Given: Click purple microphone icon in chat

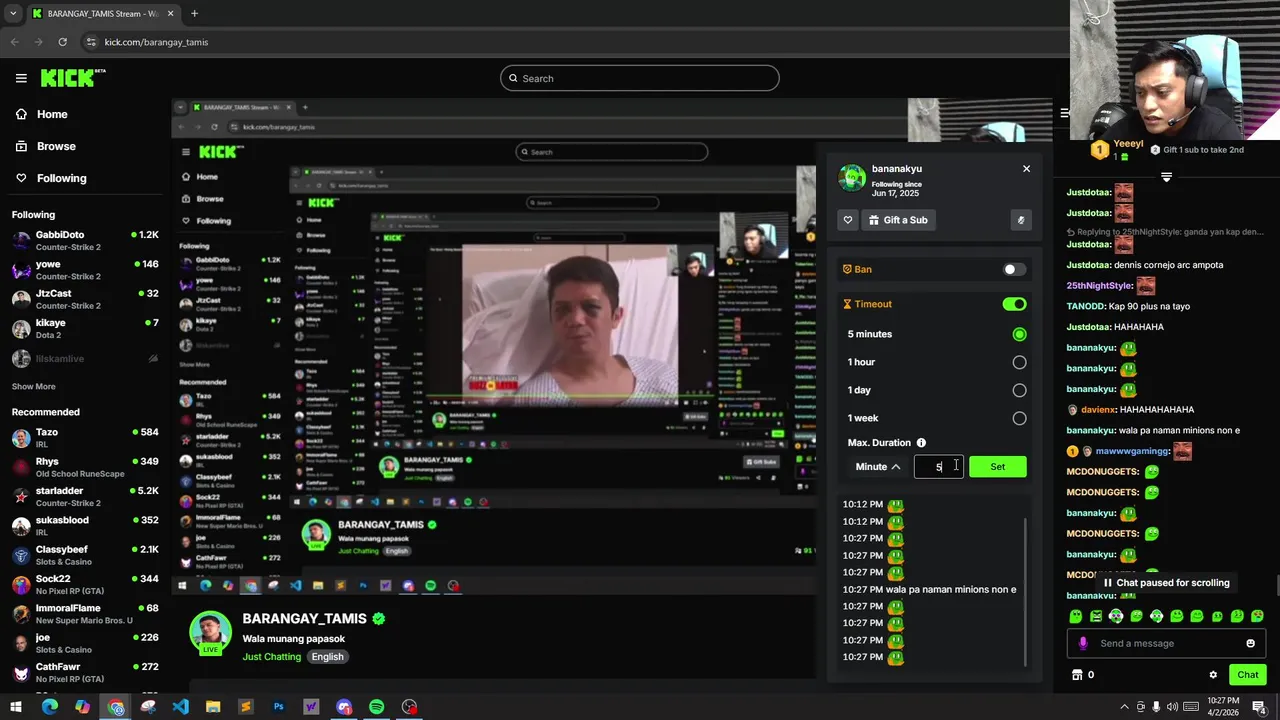Looking at the screenshot, I should 1083,643.
